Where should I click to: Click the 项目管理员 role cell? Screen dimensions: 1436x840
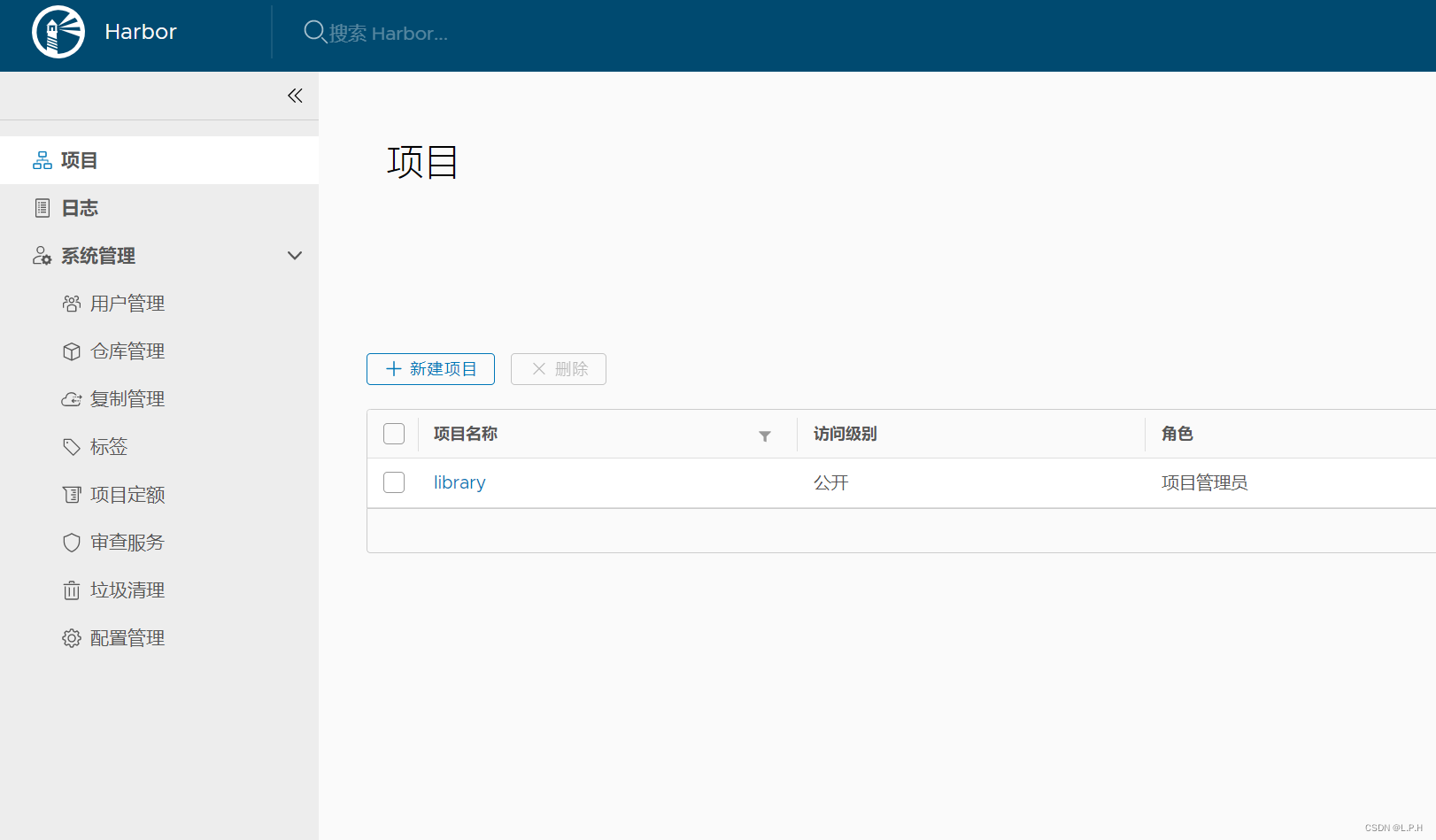(x=1205, y=482)
